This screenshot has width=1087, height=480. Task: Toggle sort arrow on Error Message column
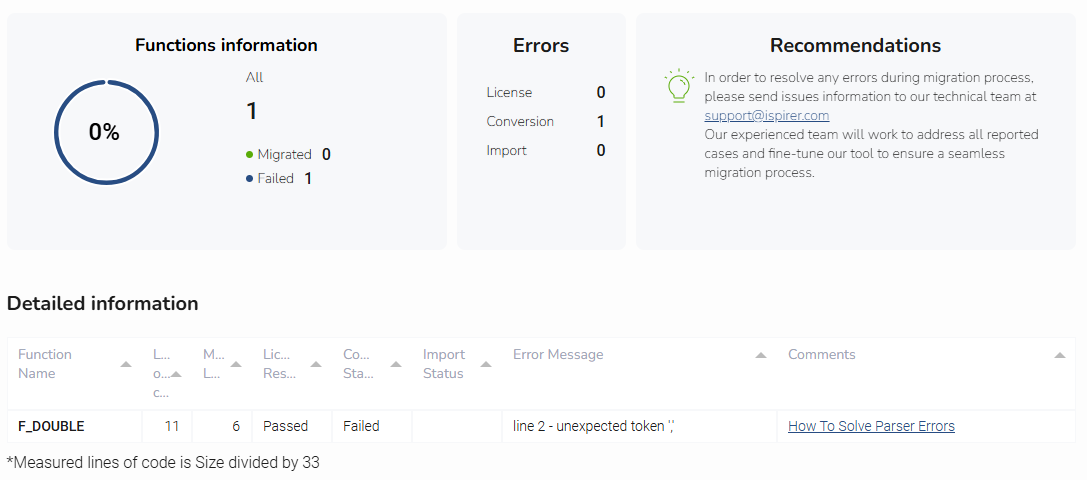[761, 355]
